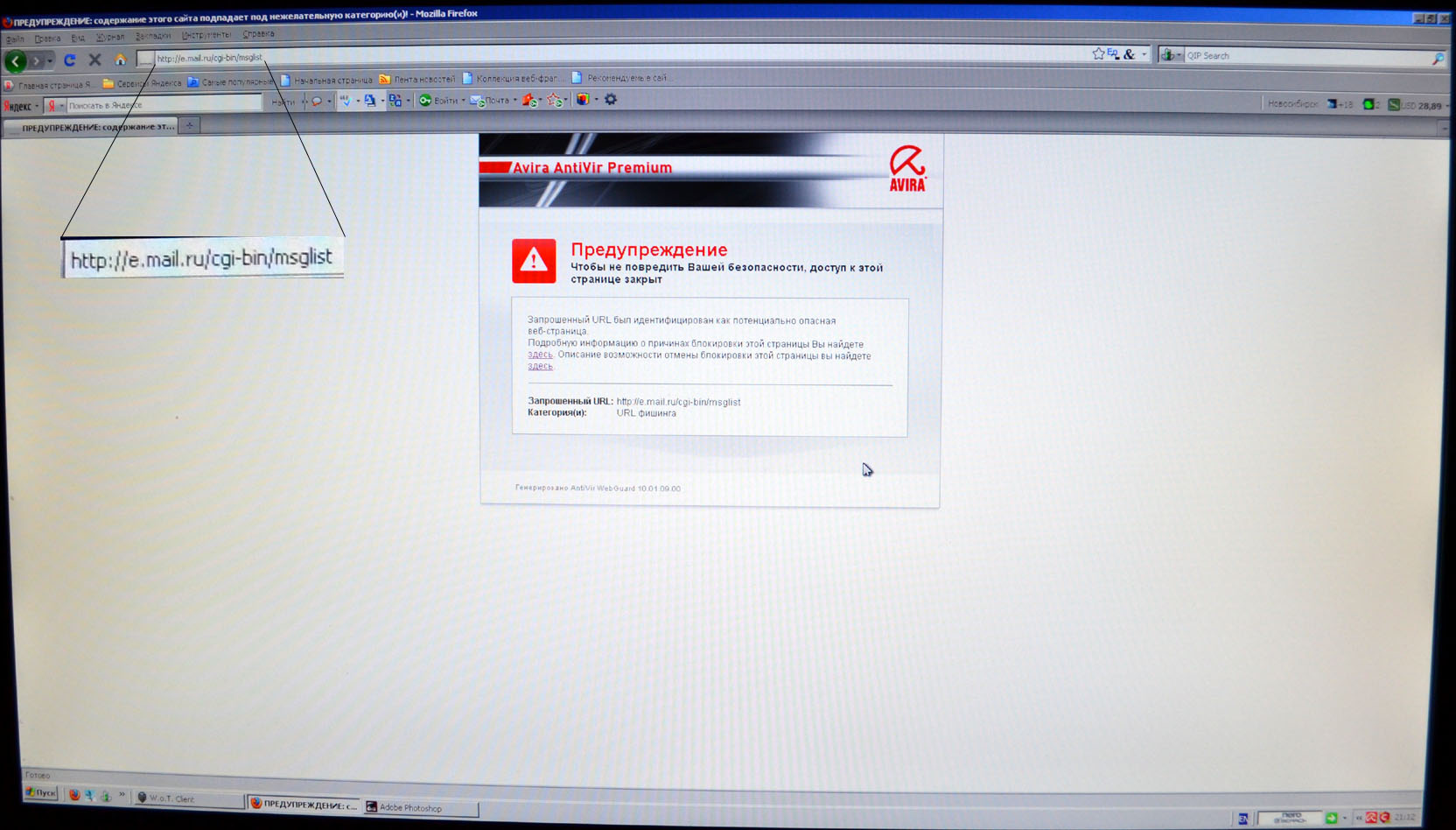
Task: Click the colored cube icon in Yandex bar
Action: point(583,100)
